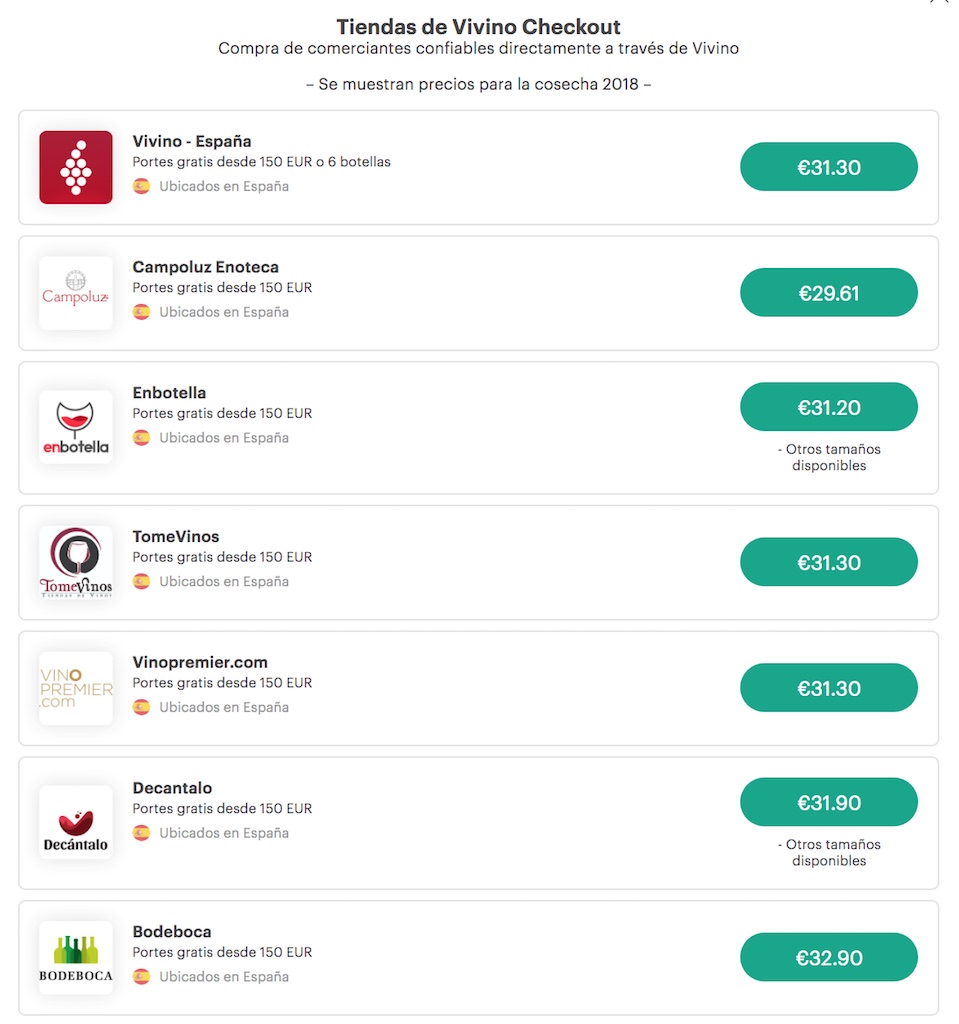Open the Campoluz Enoteca store name

205,267
